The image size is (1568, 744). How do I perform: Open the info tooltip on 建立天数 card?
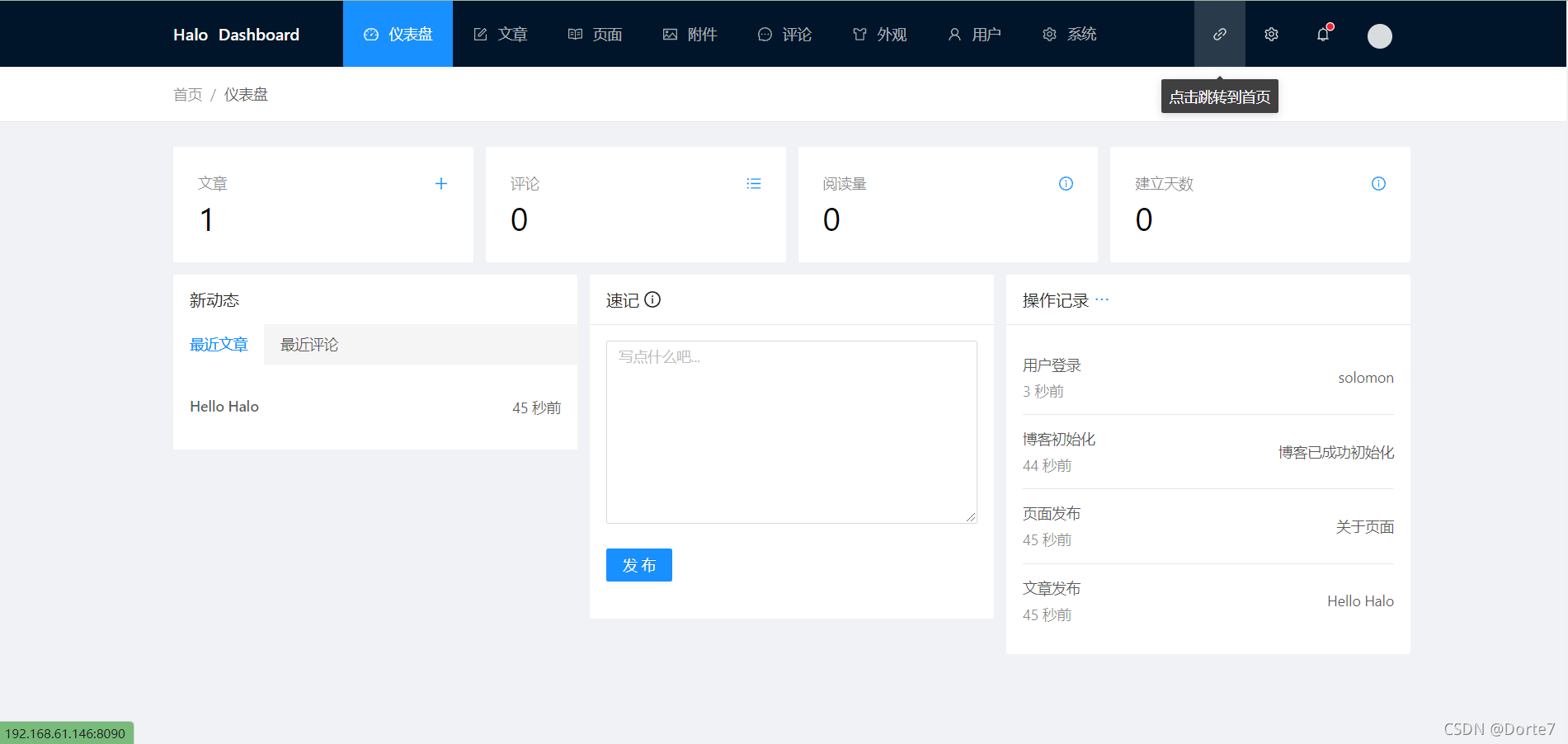tap(1378, 183)
